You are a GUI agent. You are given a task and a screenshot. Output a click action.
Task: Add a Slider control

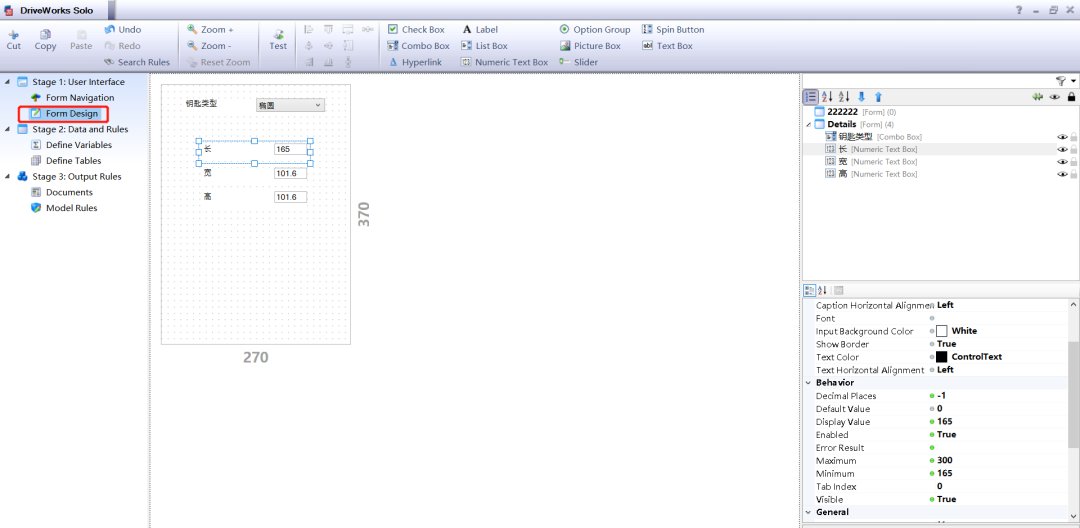579,62
